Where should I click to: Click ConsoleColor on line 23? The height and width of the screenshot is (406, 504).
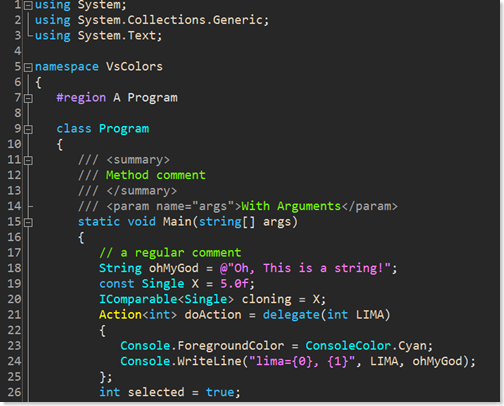click(348, 346)
